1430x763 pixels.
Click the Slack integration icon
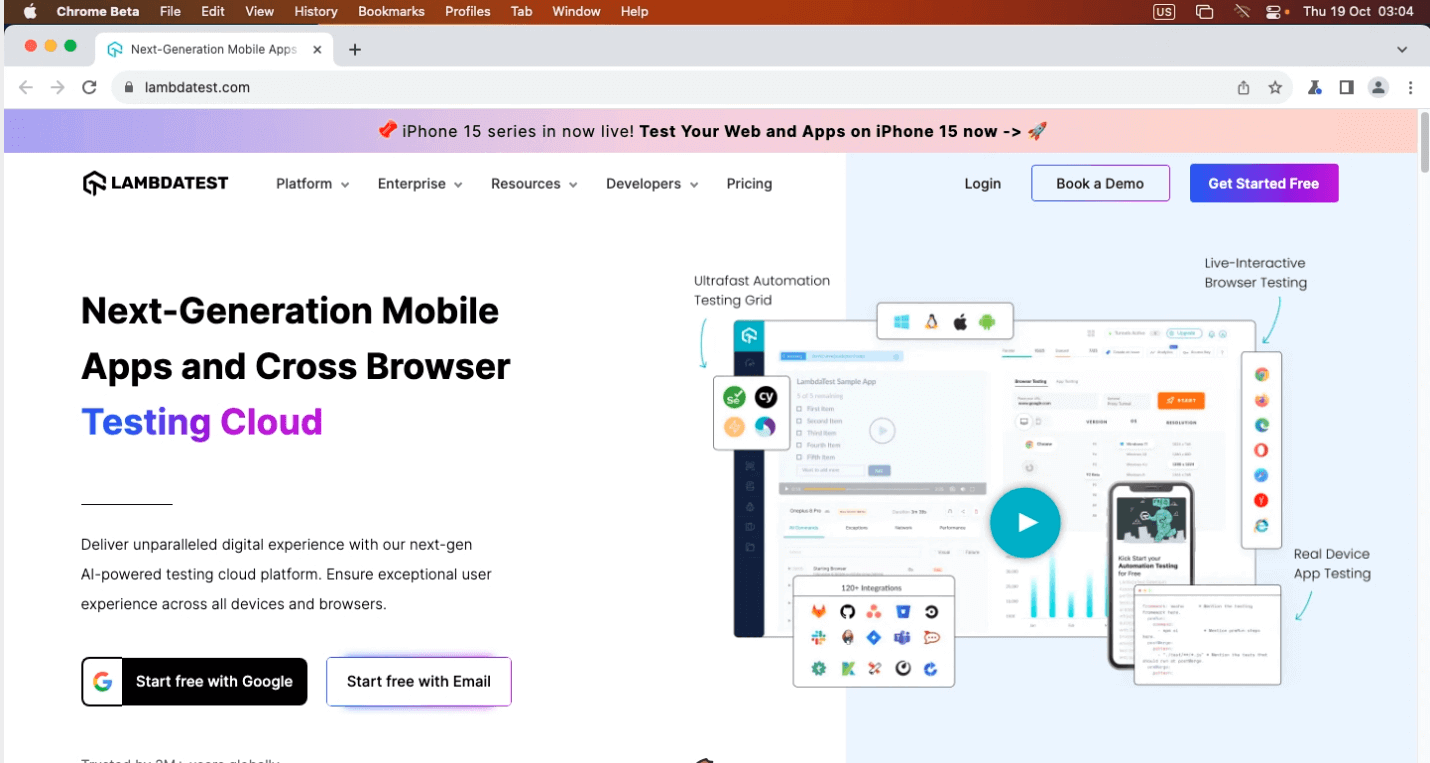click(819, 638)
